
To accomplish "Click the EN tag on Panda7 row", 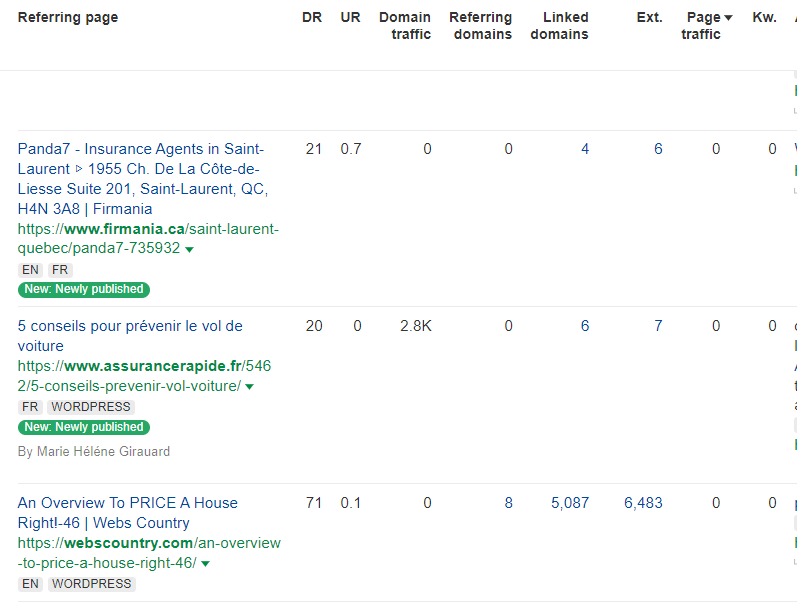I will pyautogui.click(x=30, y=270).
